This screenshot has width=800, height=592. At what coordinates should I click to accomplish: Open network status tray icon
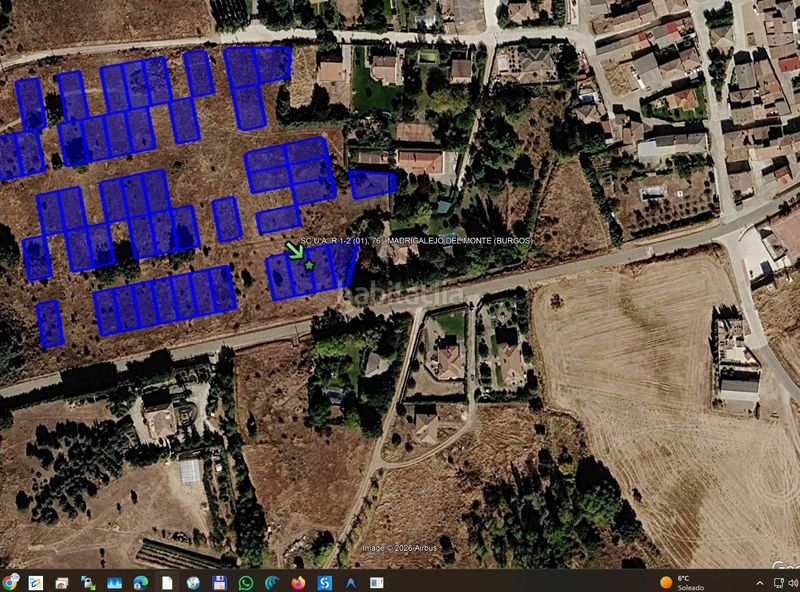point(779,583)
